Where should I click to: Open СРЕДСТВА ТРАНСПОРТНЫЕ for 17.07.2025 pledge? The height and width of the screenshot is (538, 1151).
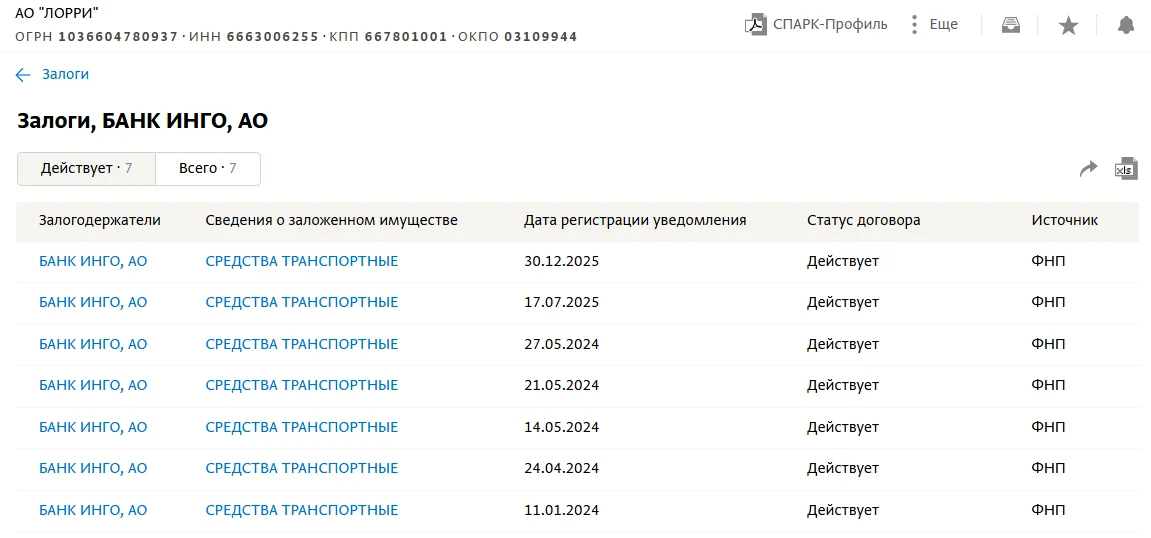pyautogui.click(x=302, y=302)
